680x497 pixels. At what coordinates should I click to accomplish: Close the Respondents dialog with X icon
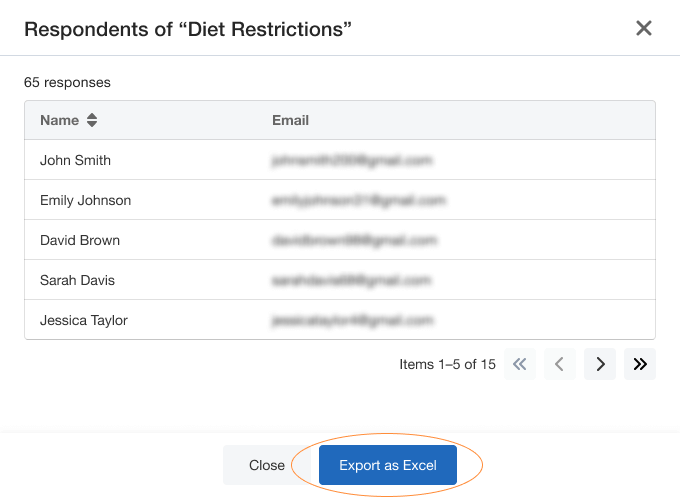coord(644,28)
